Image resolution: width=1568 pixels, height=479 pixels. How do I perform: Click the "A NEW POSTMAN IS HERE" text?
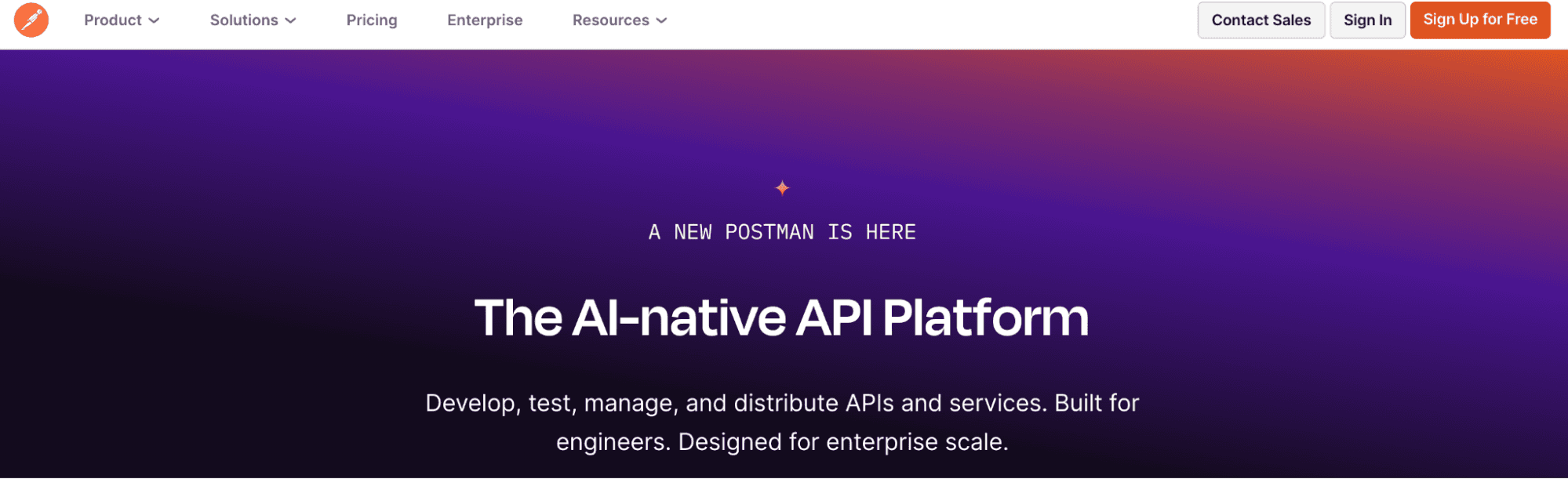[782, 232]
